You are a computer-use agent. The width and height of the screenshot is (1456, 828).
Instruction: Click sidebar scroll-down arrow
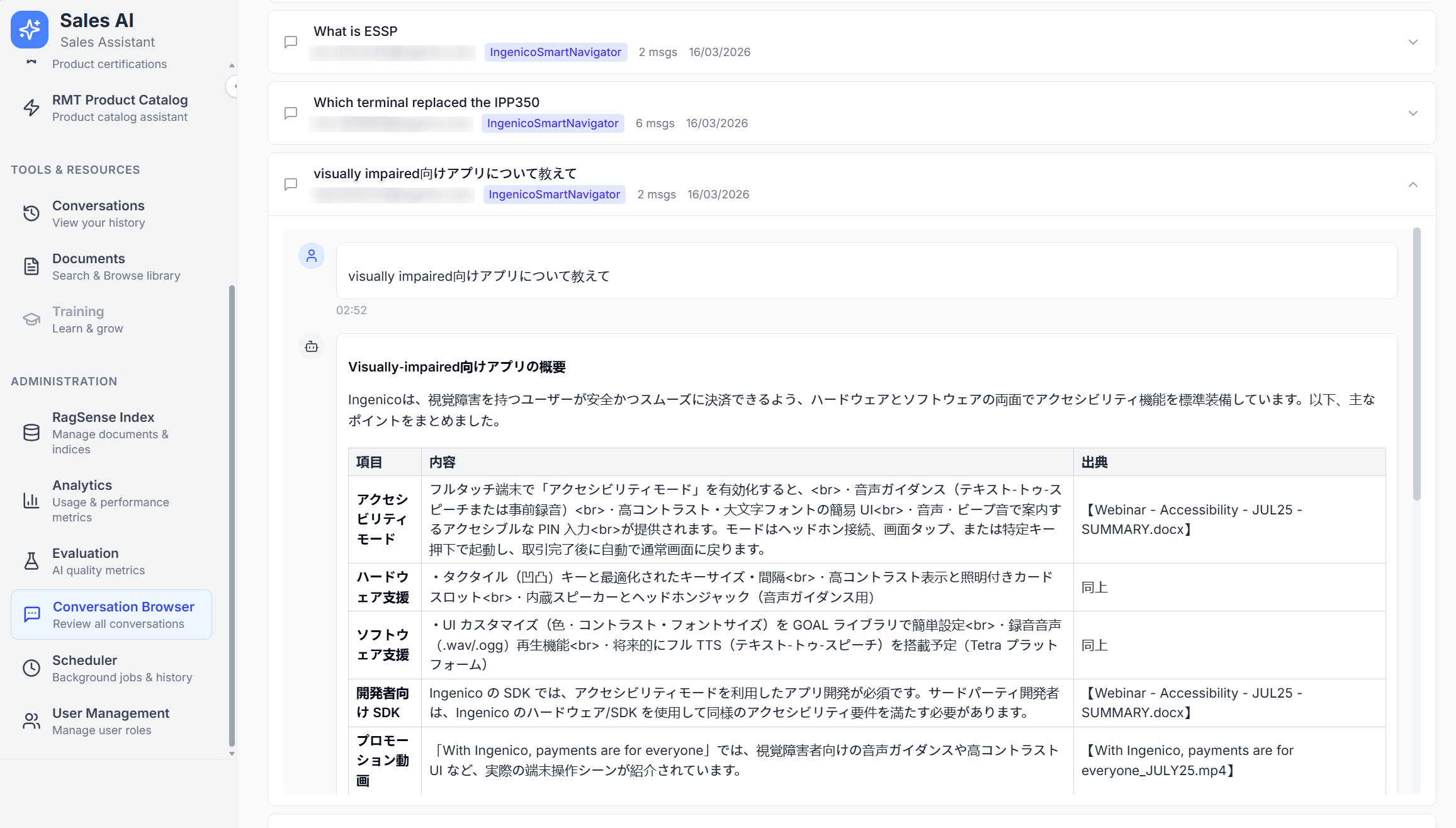232,753
